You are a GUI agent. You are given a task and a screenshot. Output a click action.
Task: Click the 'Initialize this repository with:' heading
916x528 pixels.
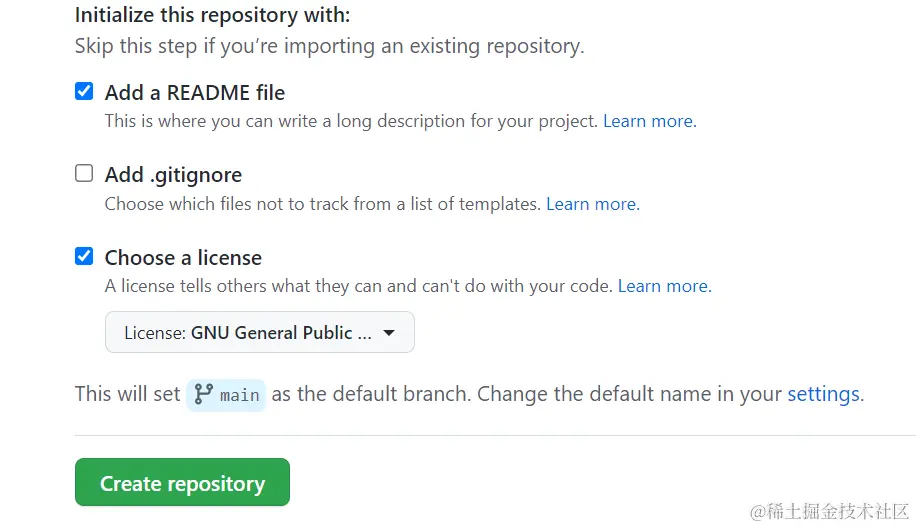[x=213, y=15]
